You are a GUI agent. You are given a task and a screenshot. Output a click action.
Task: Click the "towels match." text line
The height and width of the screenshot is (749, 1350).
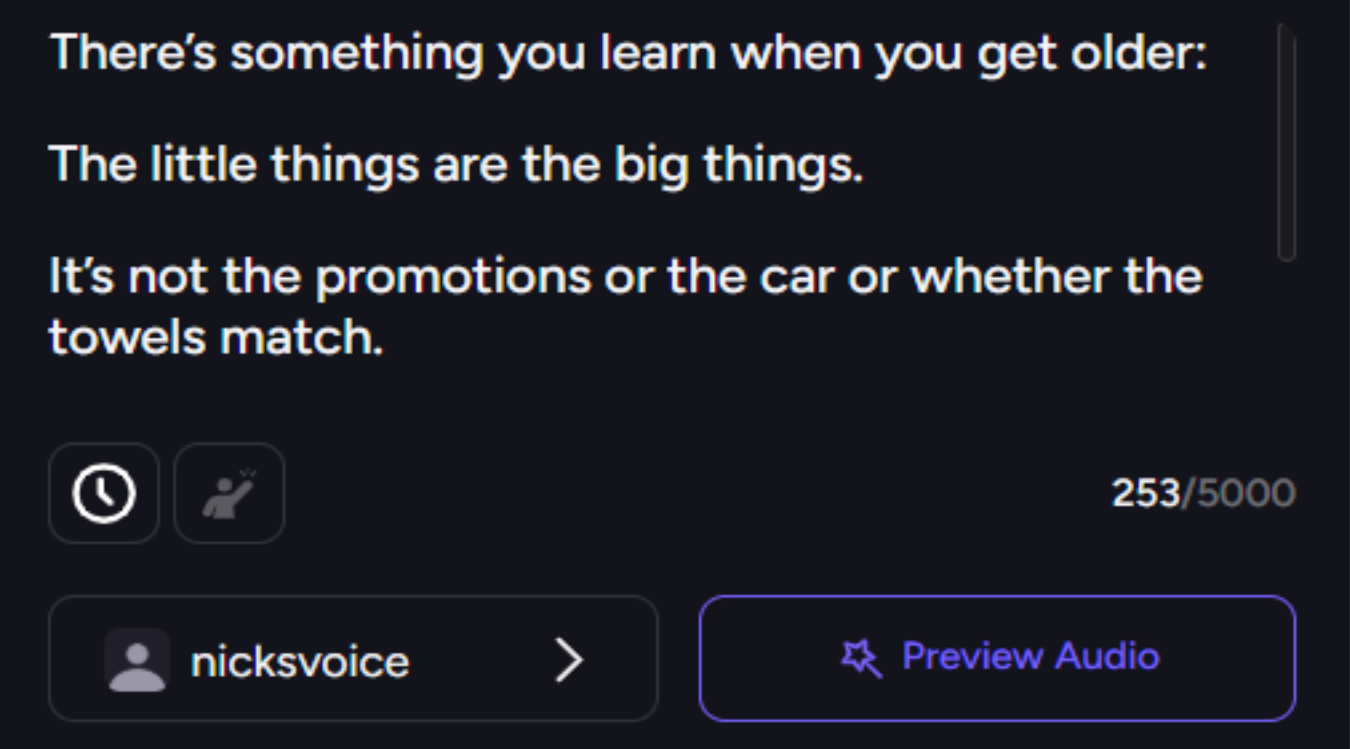pos(215,338)
